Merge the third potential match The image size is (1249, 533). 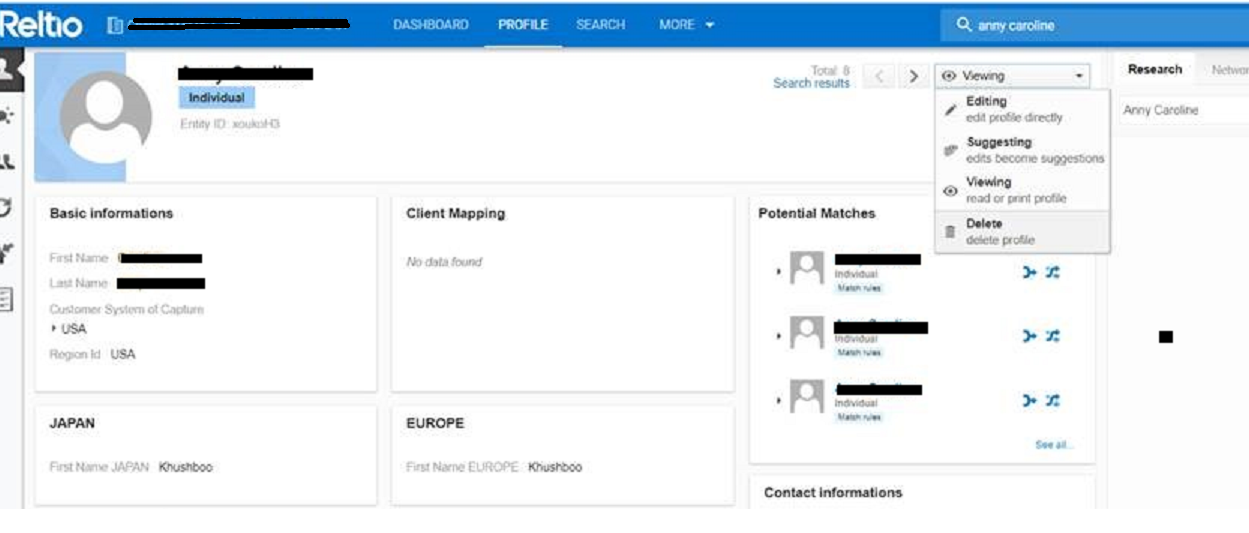(x=1029, y=400)
